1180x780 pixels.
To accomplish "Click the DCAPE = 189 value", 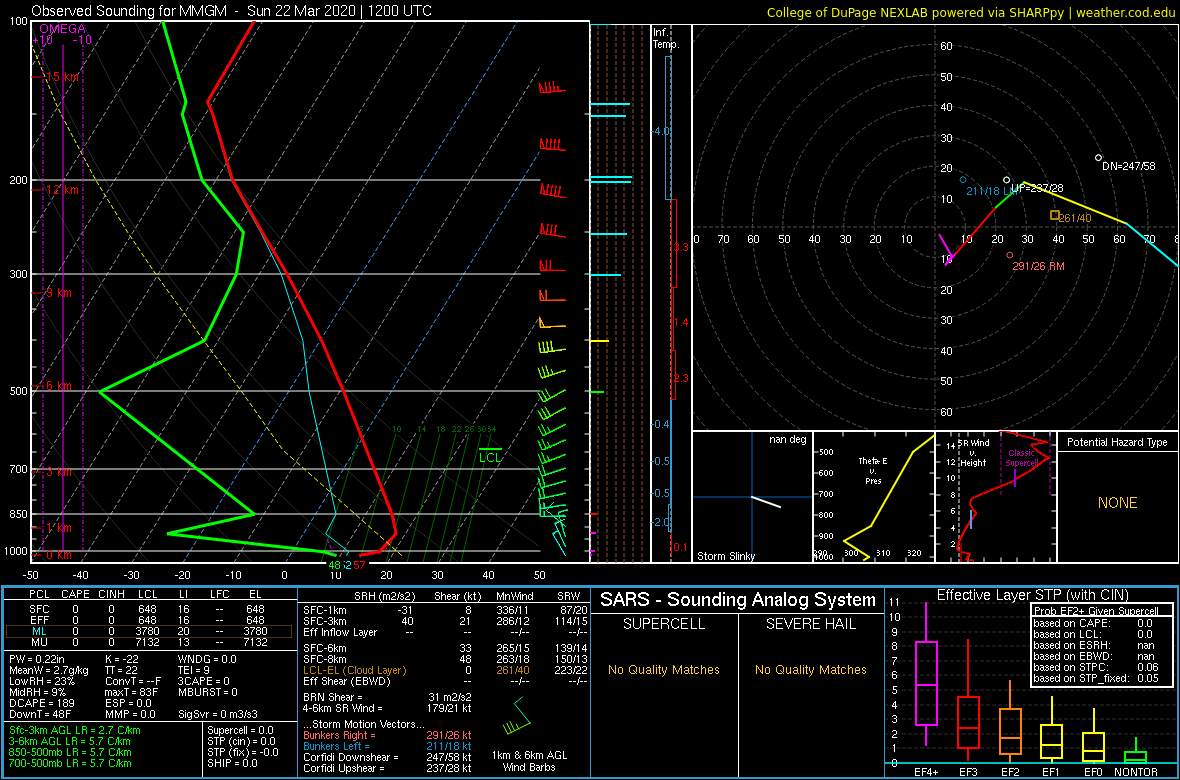I will tap(40, 705).
